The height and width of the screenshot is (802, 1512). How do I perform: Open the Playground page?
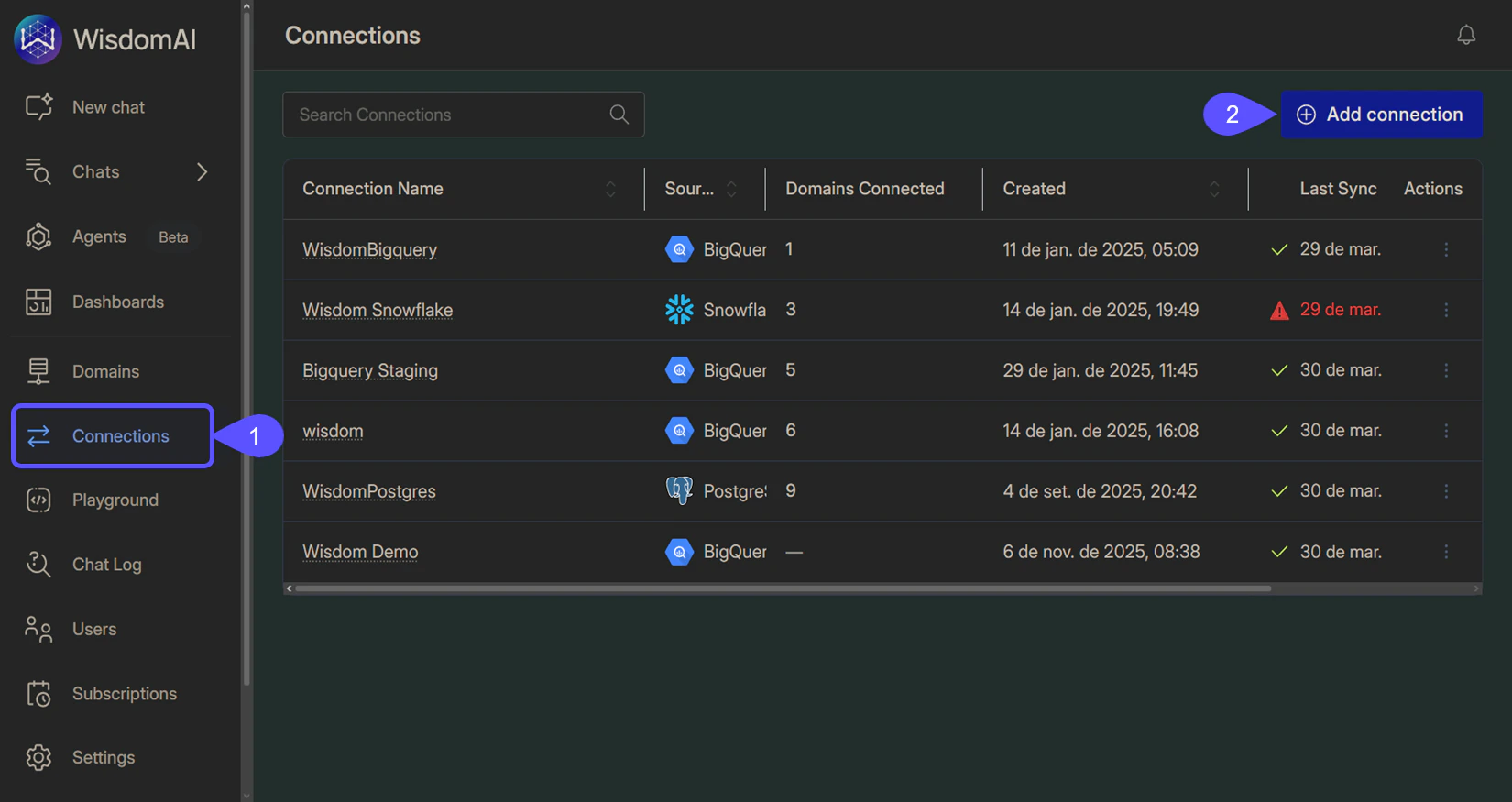click(115, 500)
